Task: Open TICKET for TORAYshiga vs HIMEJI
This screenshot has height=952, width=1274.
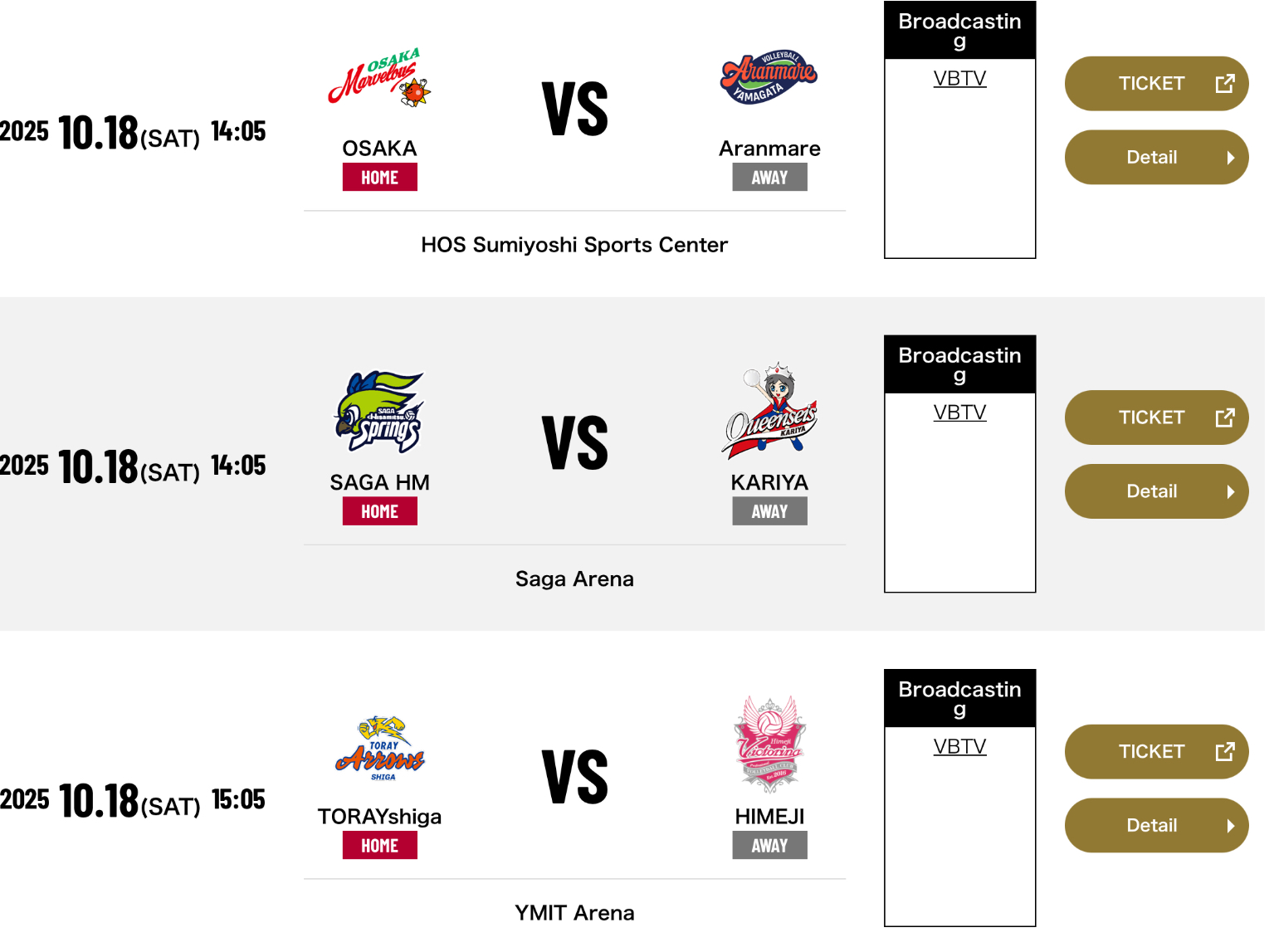Action: (1157, 752)
